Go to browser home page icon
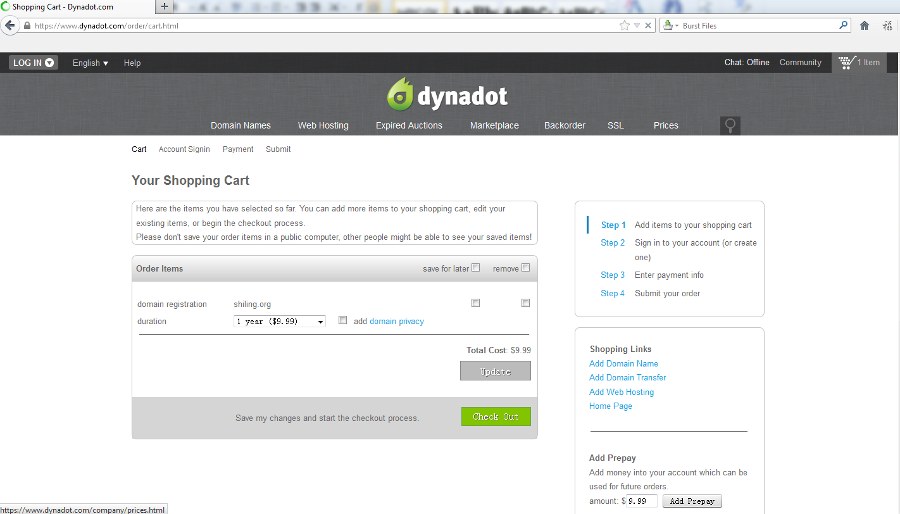Image resolution: width=900 pixels, height=514 pixels. 864,25
